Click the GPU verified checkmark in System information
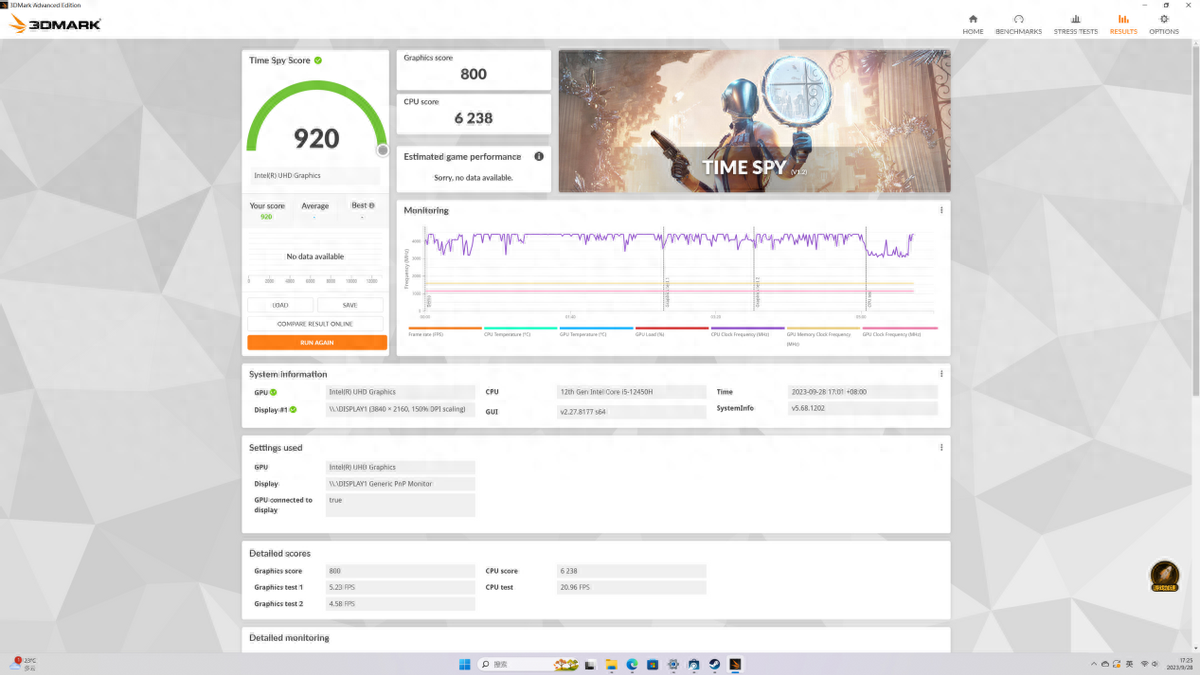1200x675 pixels. point(273,392)
